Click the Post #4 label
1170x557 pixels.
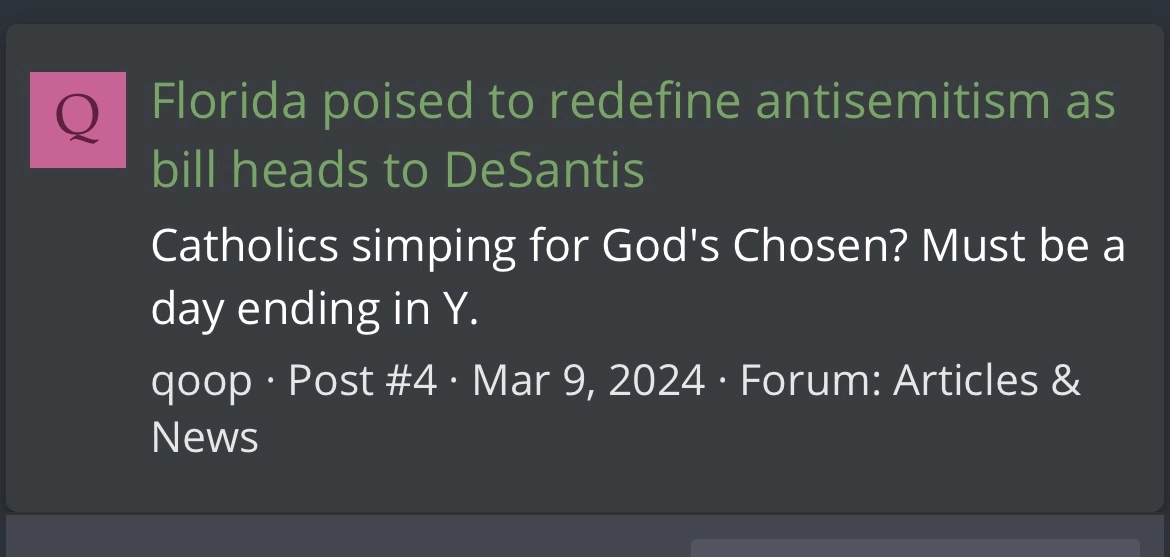pyautogui.click(x=363, y=380)
